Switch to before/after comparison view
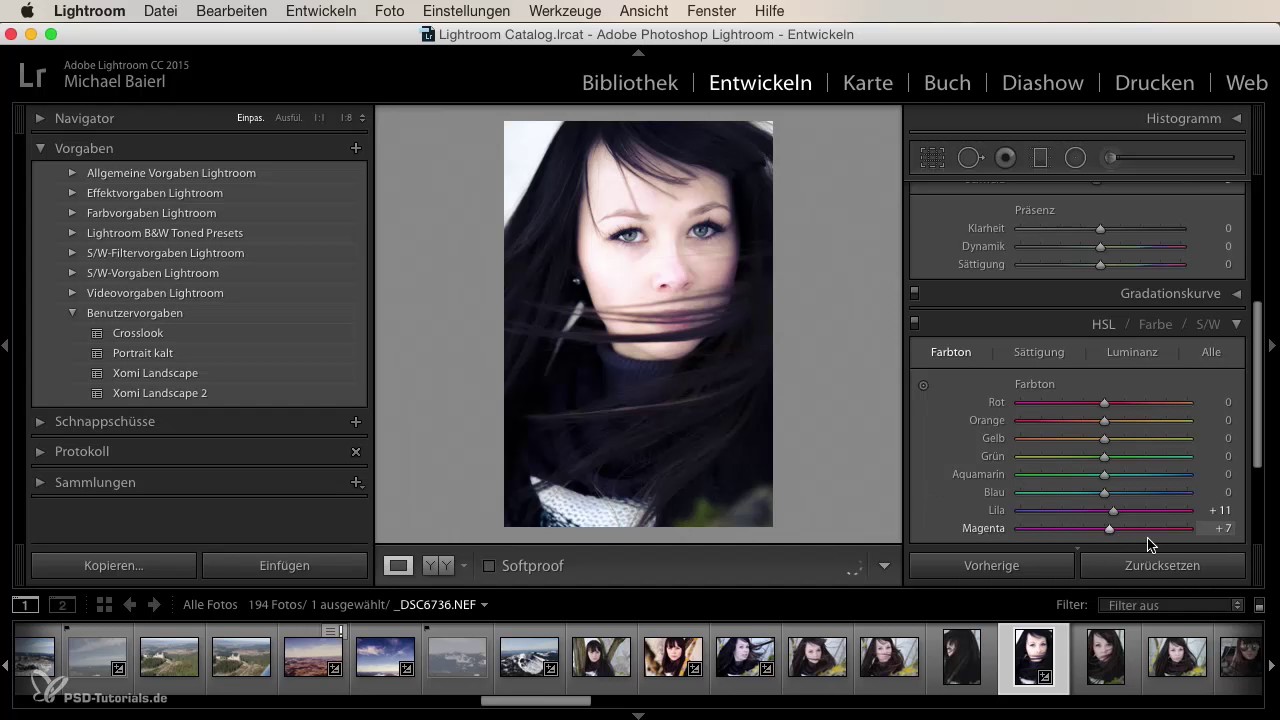 pos(438,566)
